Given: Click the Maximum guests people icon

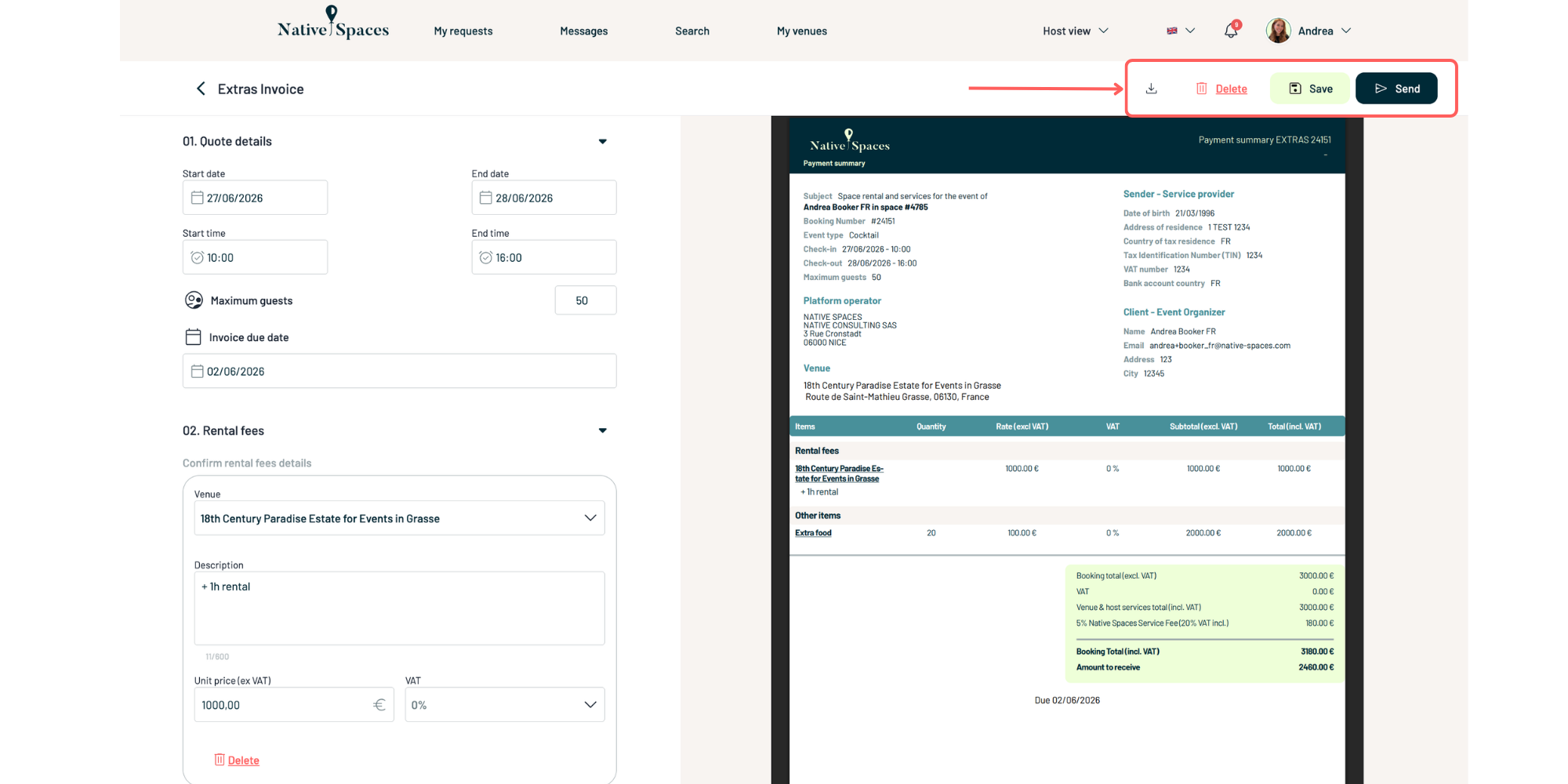Looking at the screenshot, I should (x=194, y=300).
